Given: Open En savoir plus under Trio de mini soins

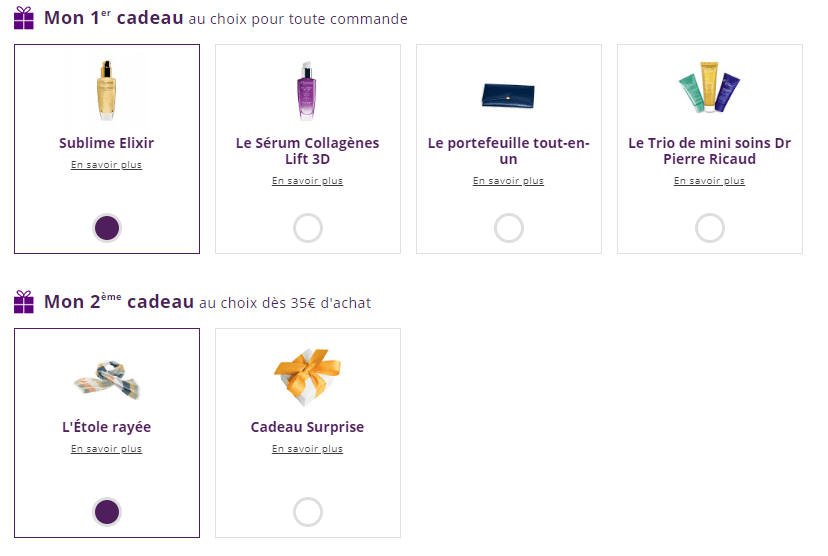Looking at the screenshot, I should 710,181.
